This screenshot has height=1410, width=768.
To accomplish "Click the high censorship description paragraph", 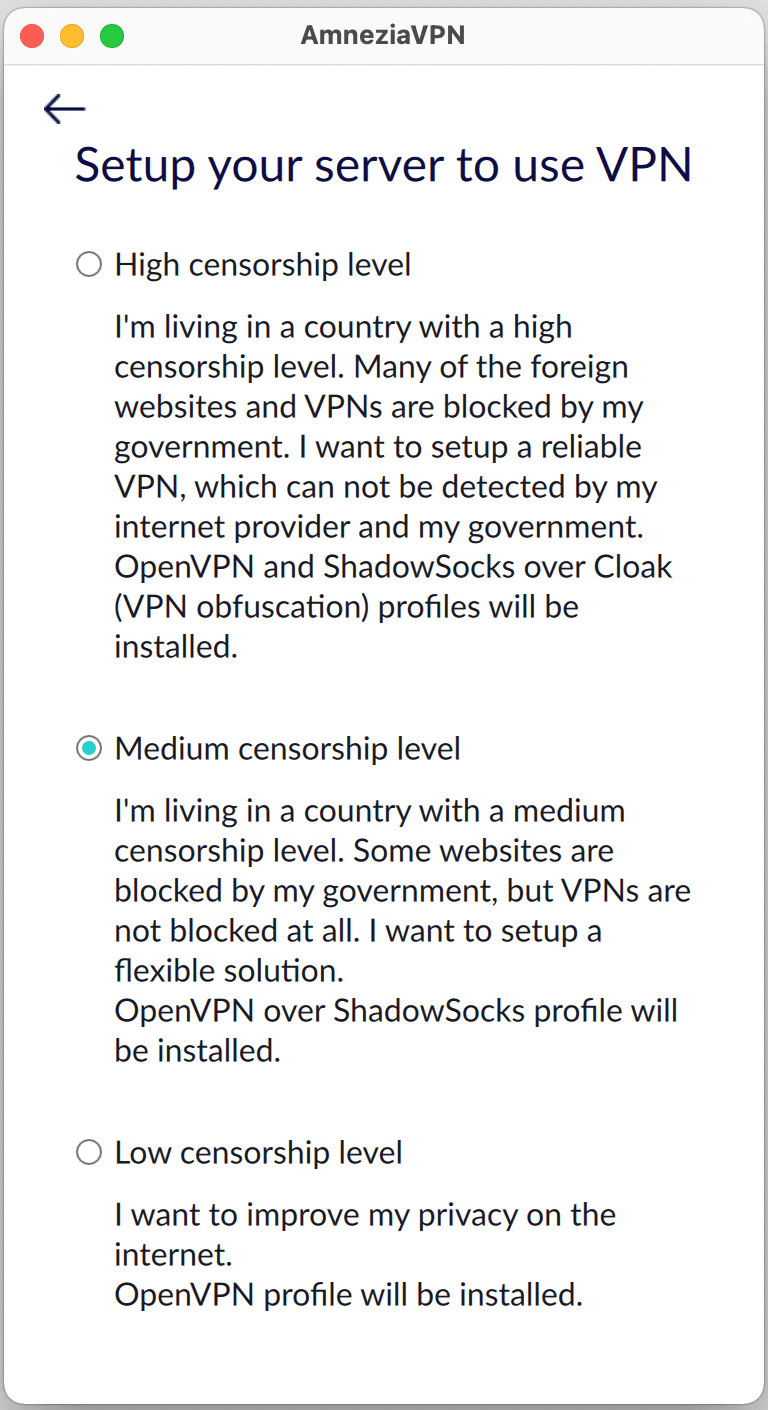I will coord(390,486).
